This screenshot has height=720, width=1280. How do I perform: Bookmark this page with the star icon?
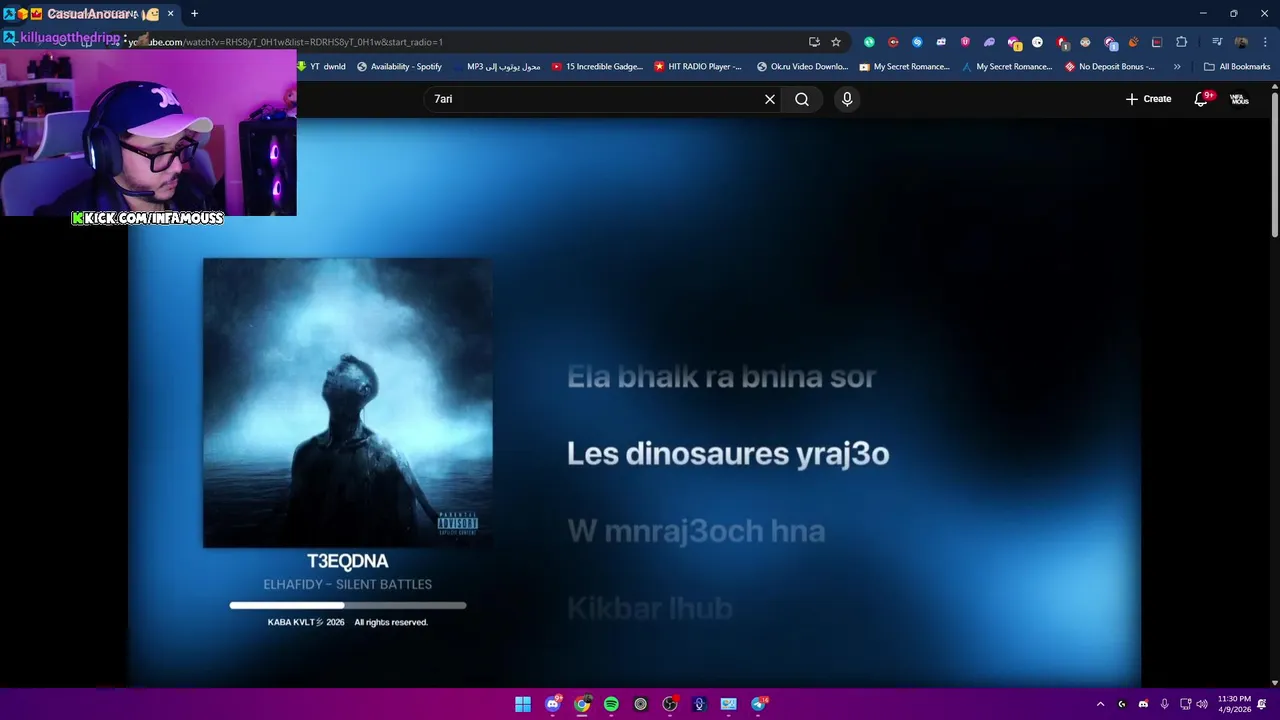(x=836, y=42)
